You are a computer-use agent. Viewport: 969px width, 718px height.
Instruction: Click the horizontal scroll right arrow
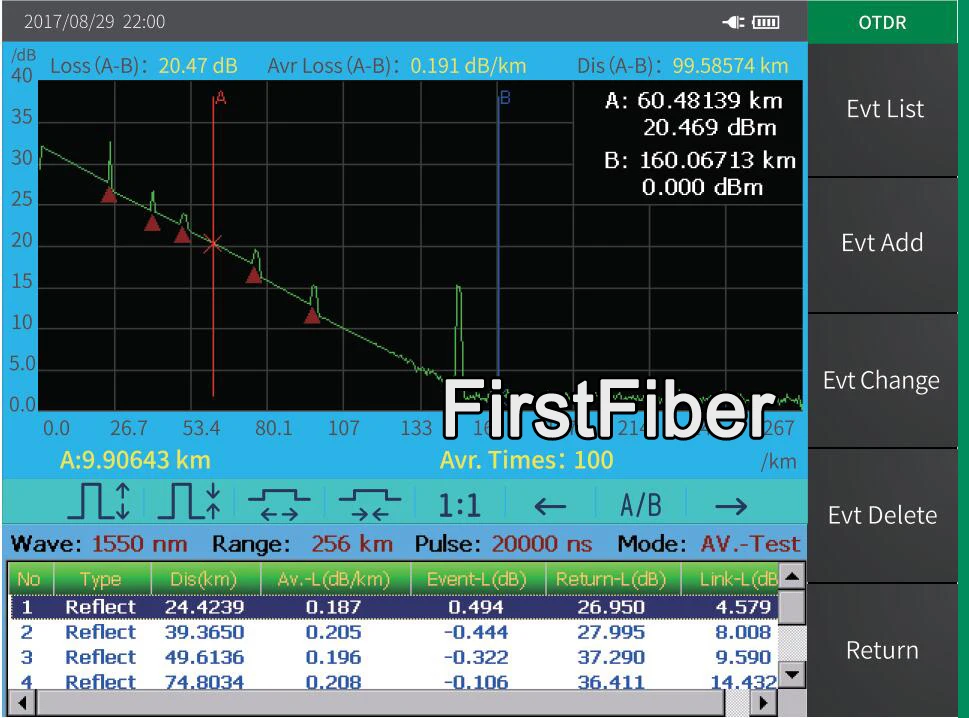click(x=763, y=703)
